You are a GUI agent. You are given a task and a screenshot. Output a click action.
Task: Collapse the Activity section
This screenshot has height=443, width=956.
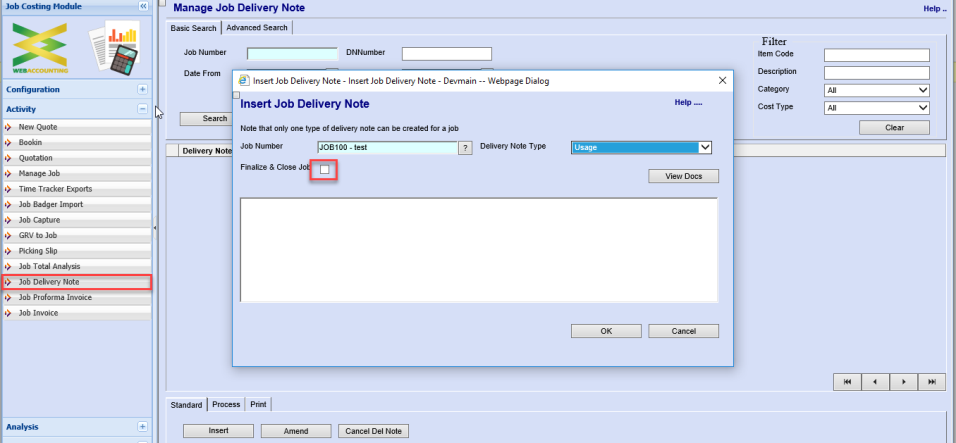143,109
